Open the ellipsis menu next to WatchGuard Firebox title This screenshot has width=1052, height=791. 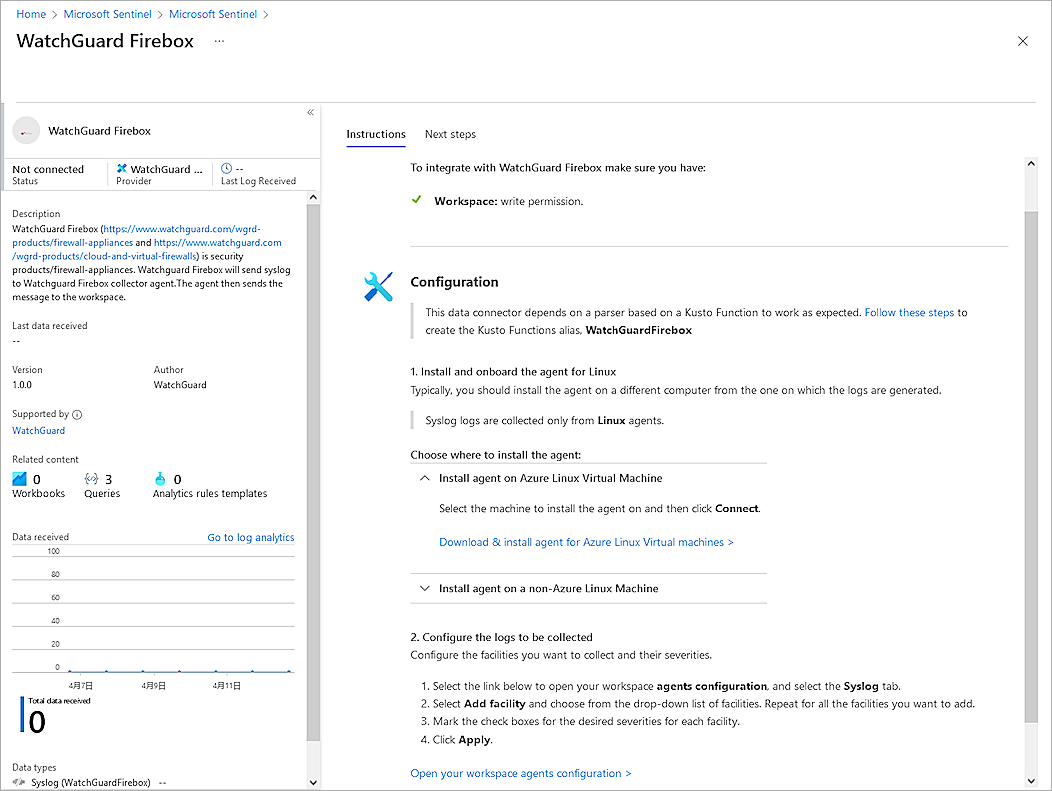(219, 43)
